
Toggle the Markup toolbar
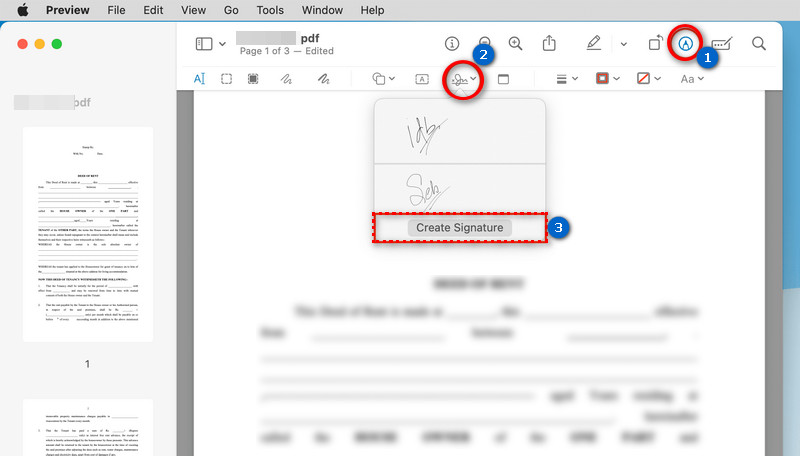[686, 44]
